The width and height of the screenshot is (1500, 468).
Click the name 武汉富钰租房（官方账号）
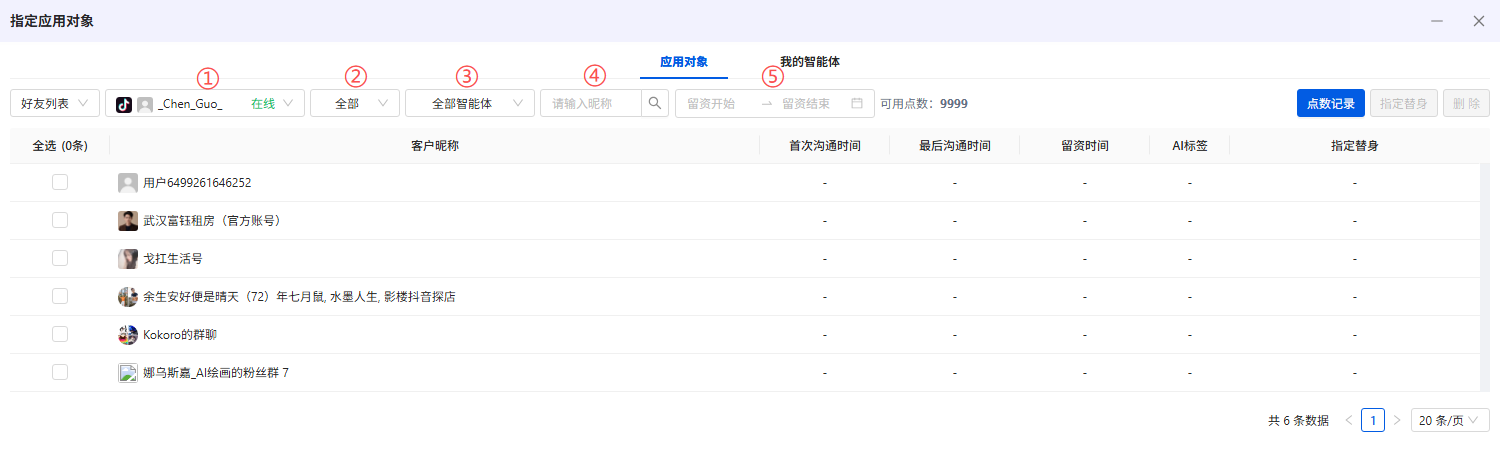click(x=212, y=221)
